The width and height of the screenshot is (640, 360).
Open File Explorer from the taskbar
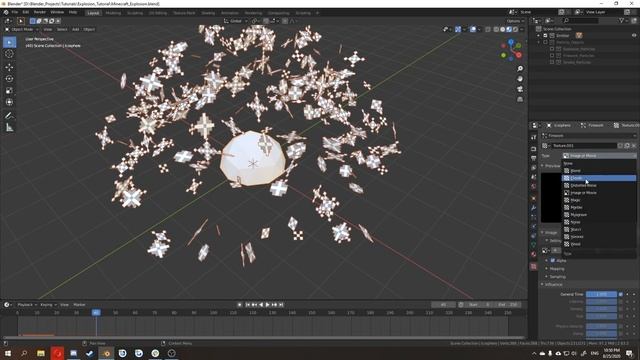pyautogui.click(x=41, y=353)
